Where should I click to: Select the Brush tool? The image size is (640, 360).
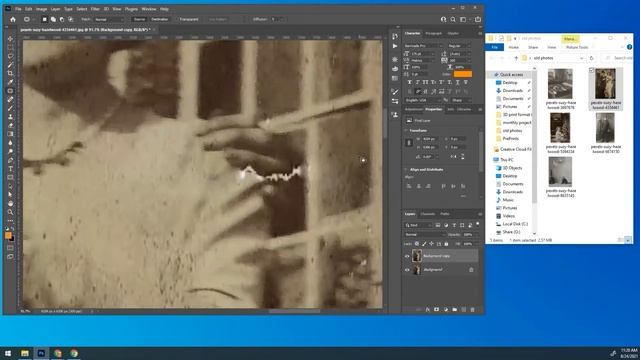click(x=10, y=108)
